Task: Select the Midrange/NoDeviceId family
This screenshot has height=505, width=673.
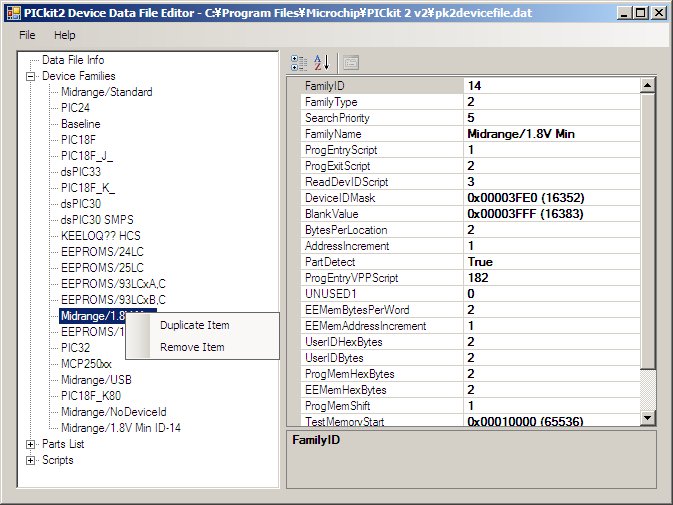Action: pyautogui.click(x=113, y=412)
